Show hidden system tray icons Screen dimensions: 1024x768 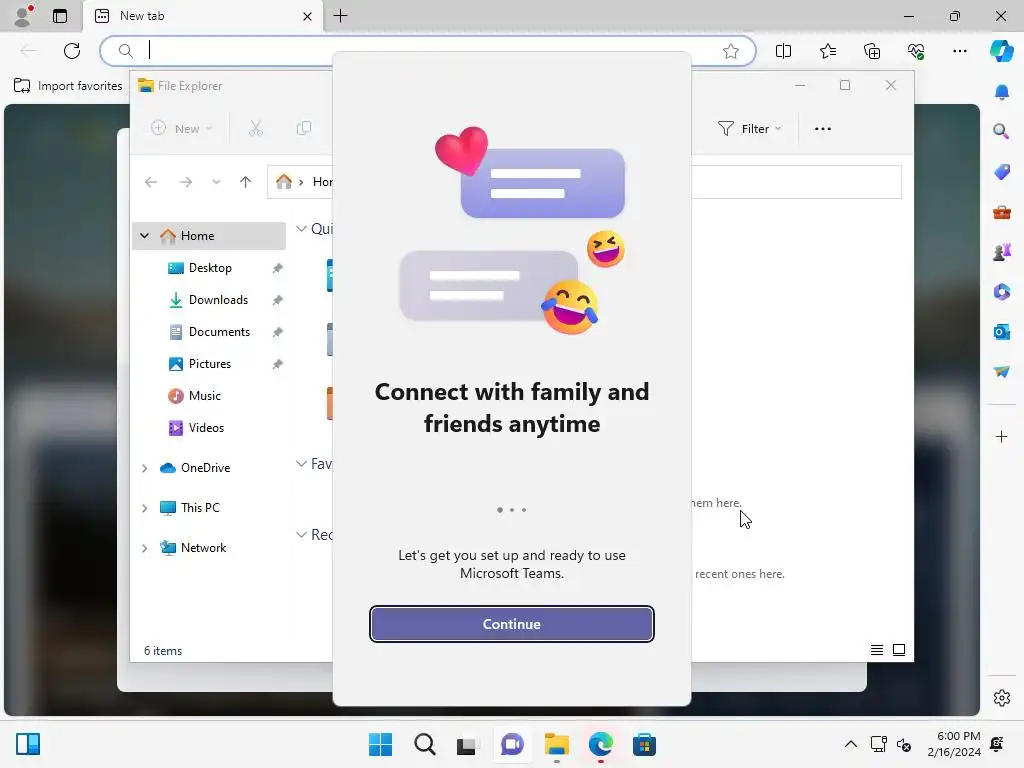(x=850, y=744)
